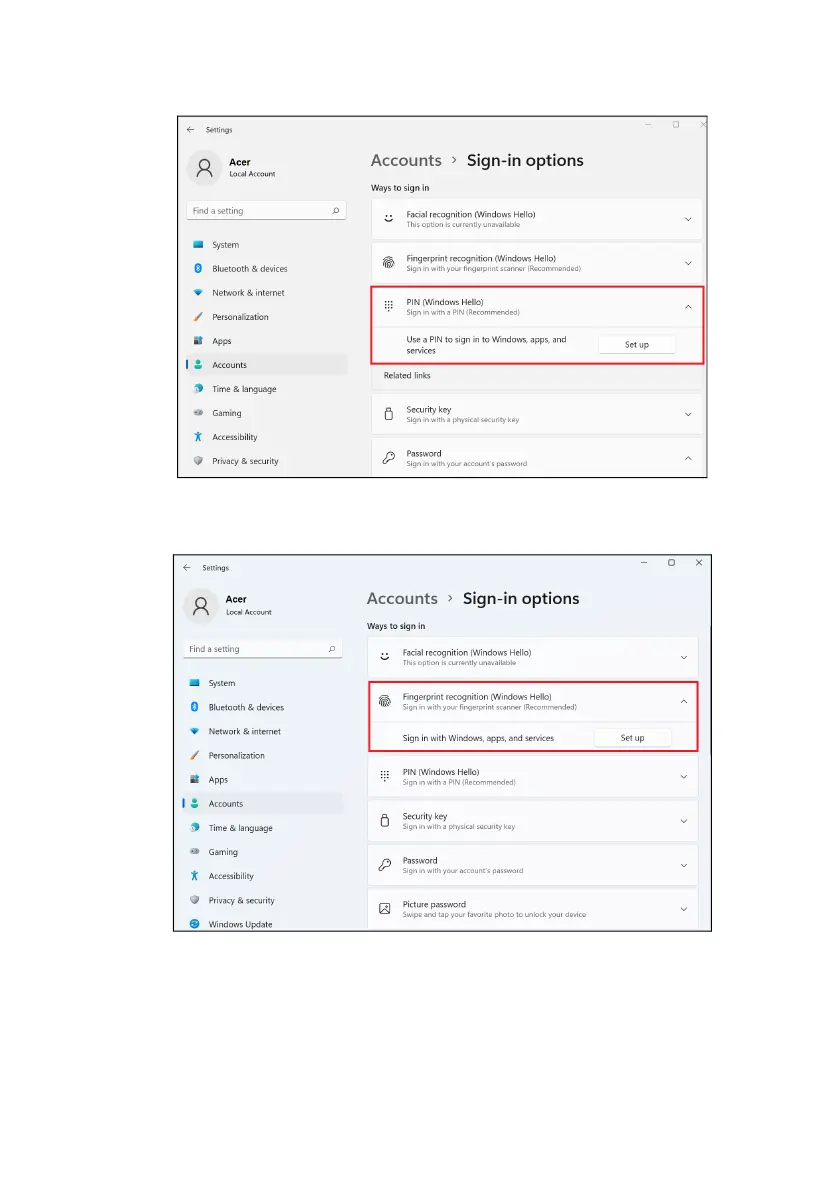Click Set up for fingerprint sign-in

pos(632,738)
